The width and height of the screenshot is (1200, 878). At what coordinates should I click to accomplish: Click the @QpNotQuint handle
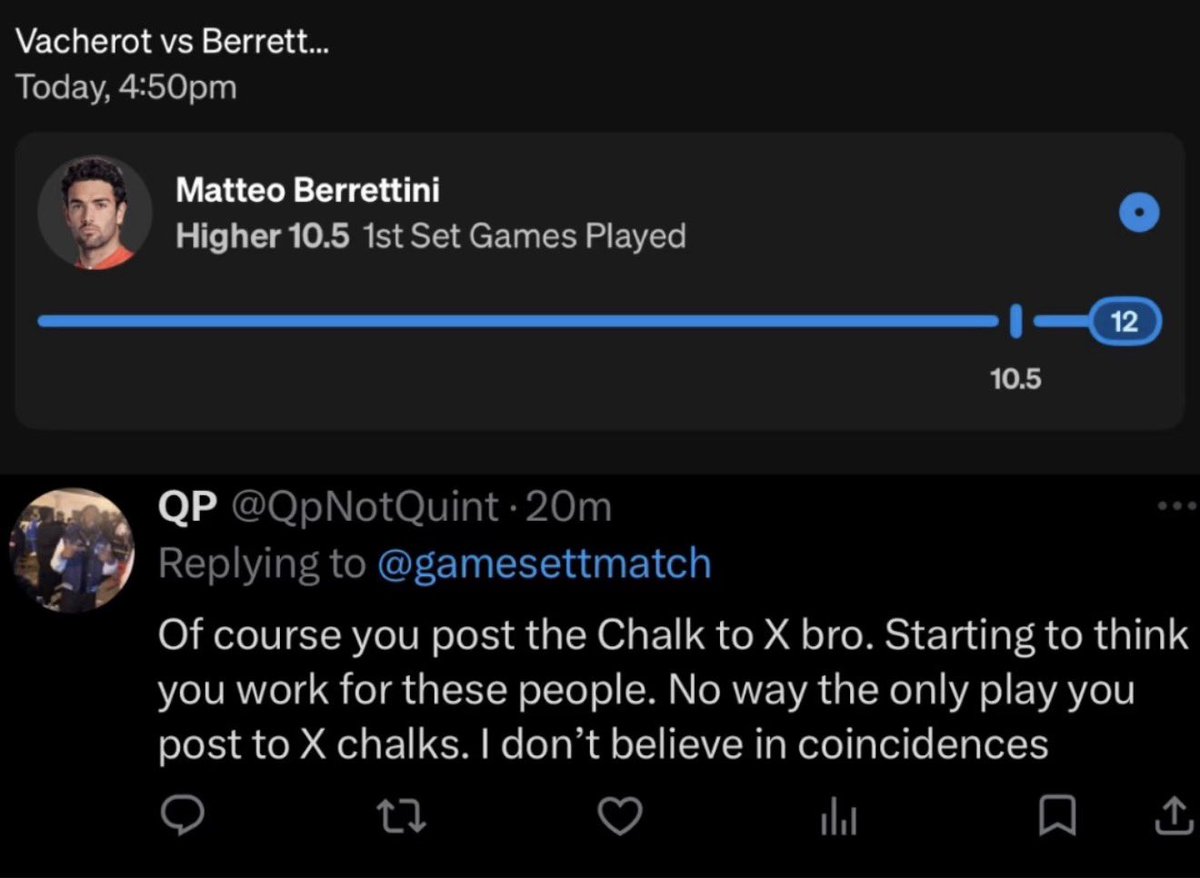tap(364, 508)
